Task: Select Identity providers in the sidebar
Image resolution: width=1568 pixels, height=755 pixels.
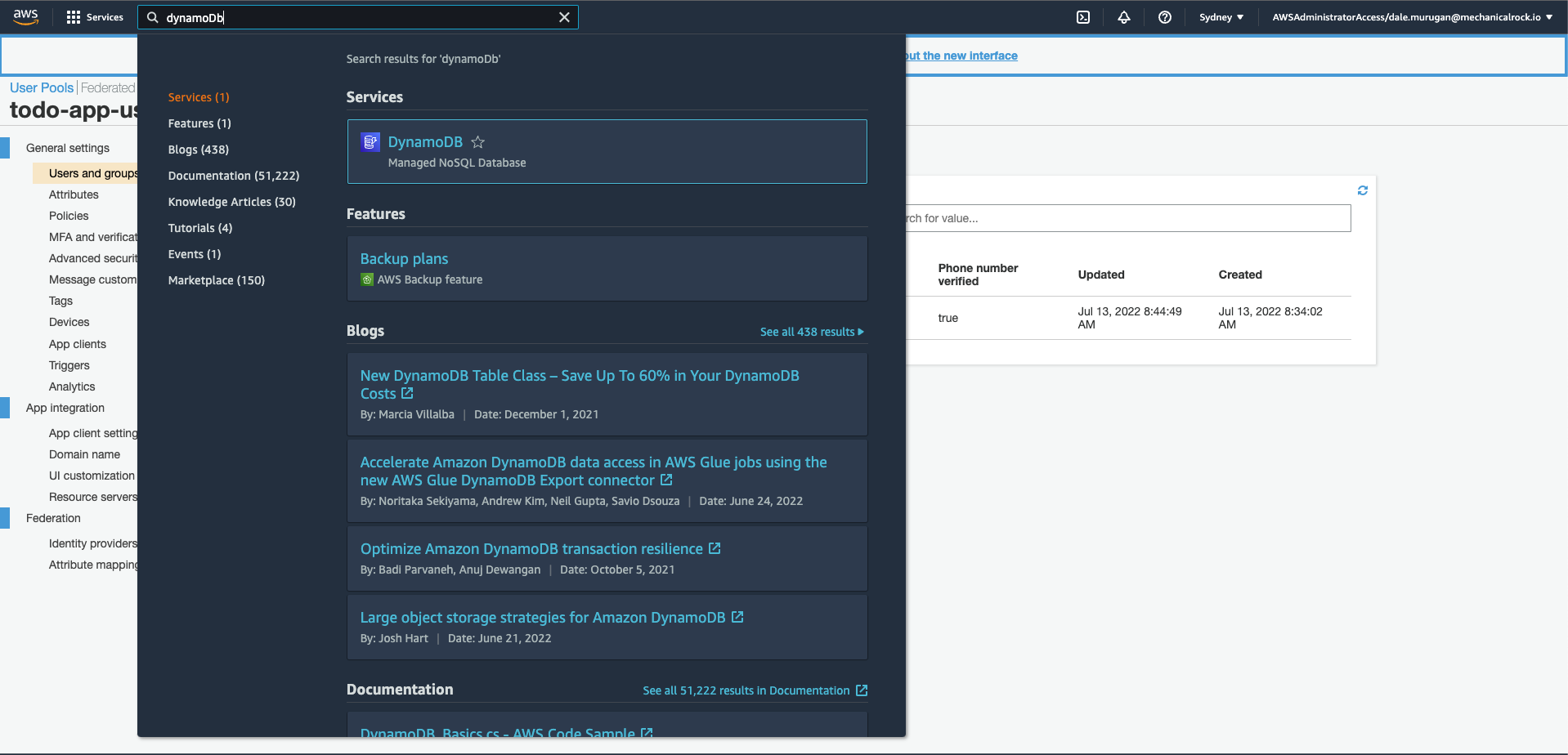Action: click(93, 543)
